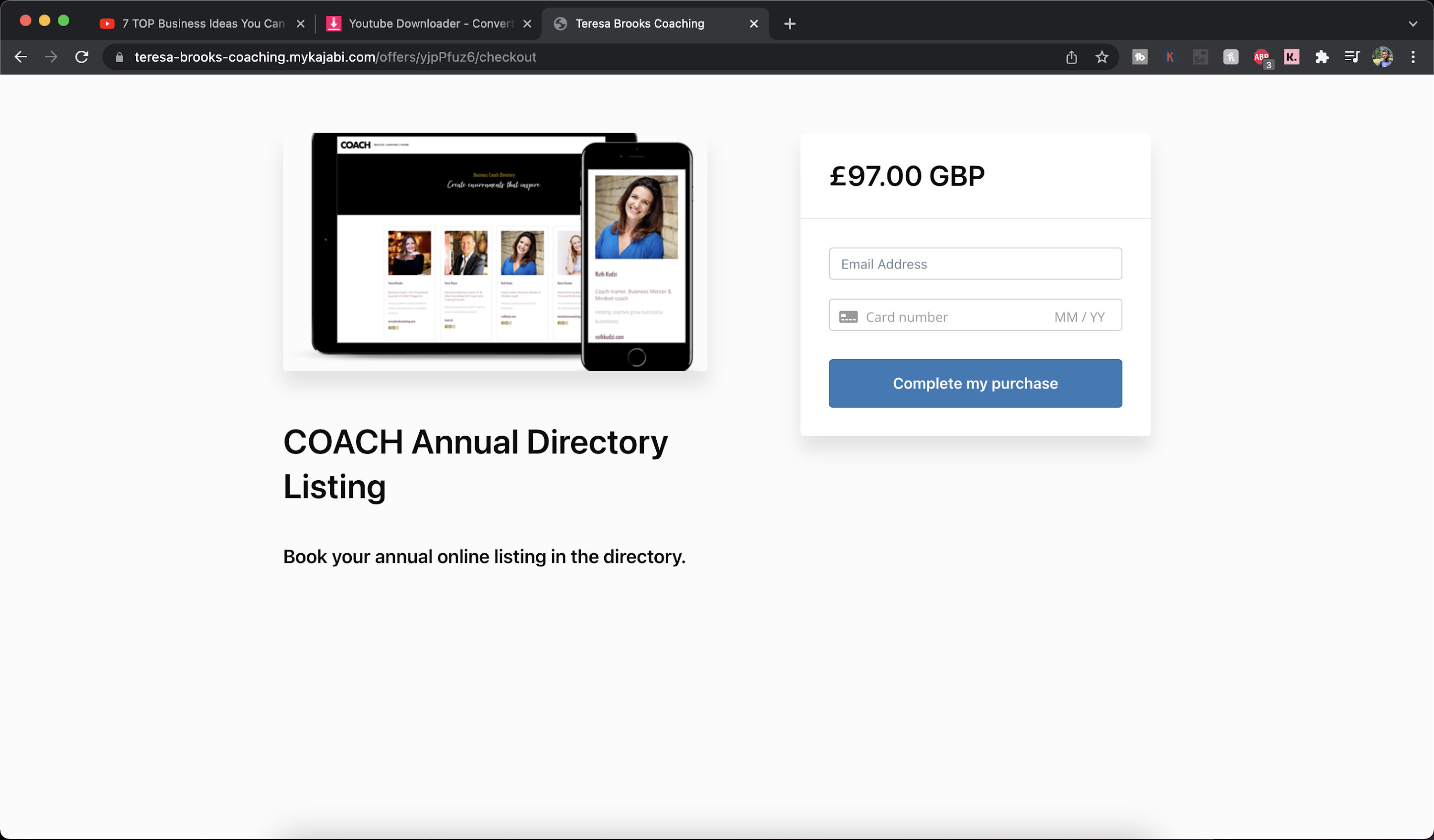
Task: Click the credit card icon
Action: [848, 317]
